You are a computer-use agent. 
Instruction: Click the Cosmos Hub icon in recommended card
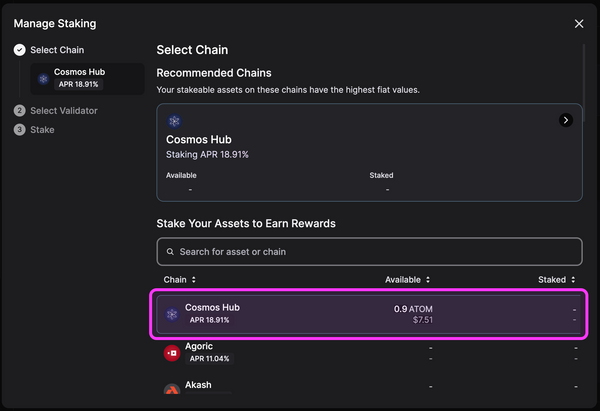(175, 121)
